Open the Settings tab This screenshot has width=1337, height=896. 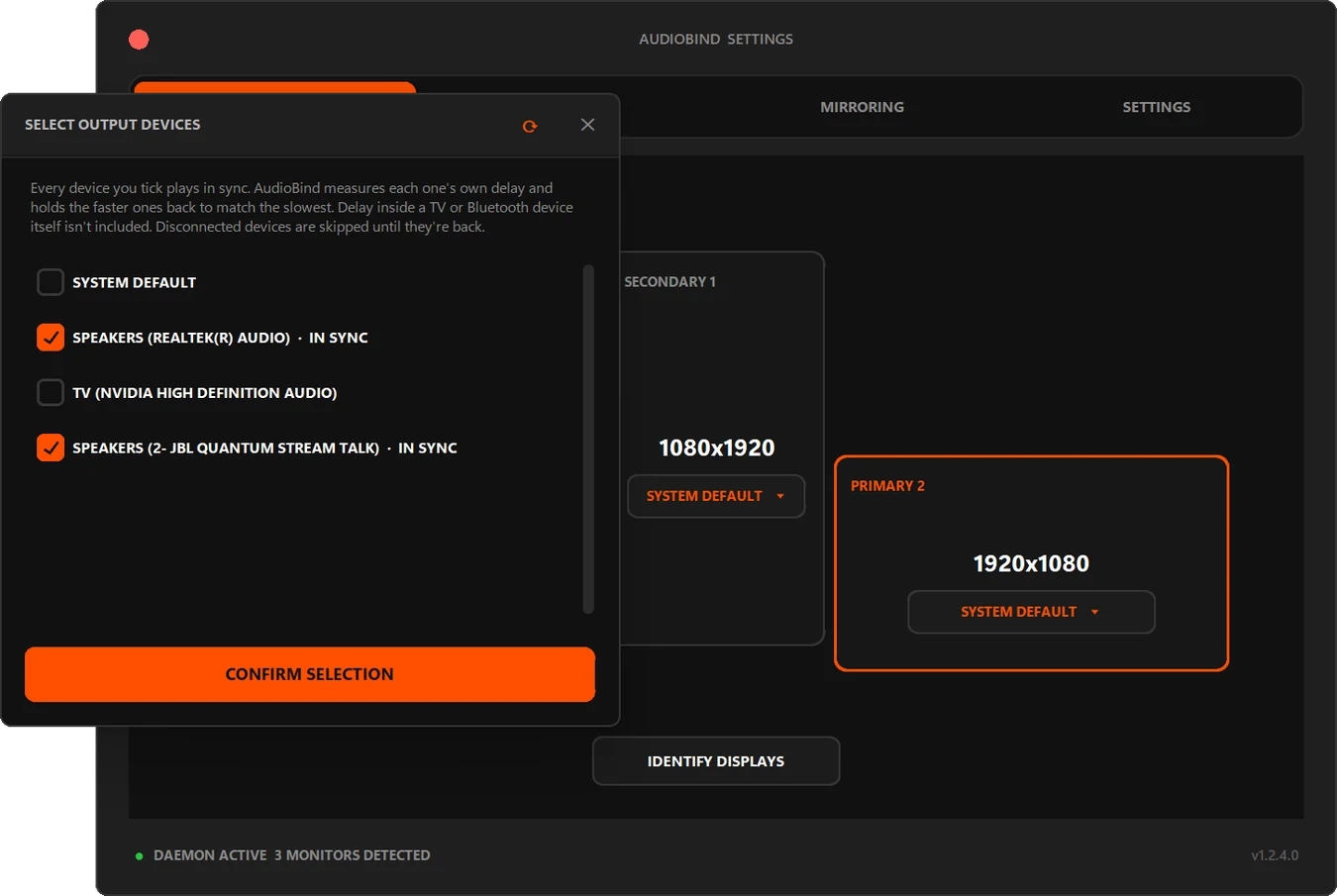[x=1156, y=107]
